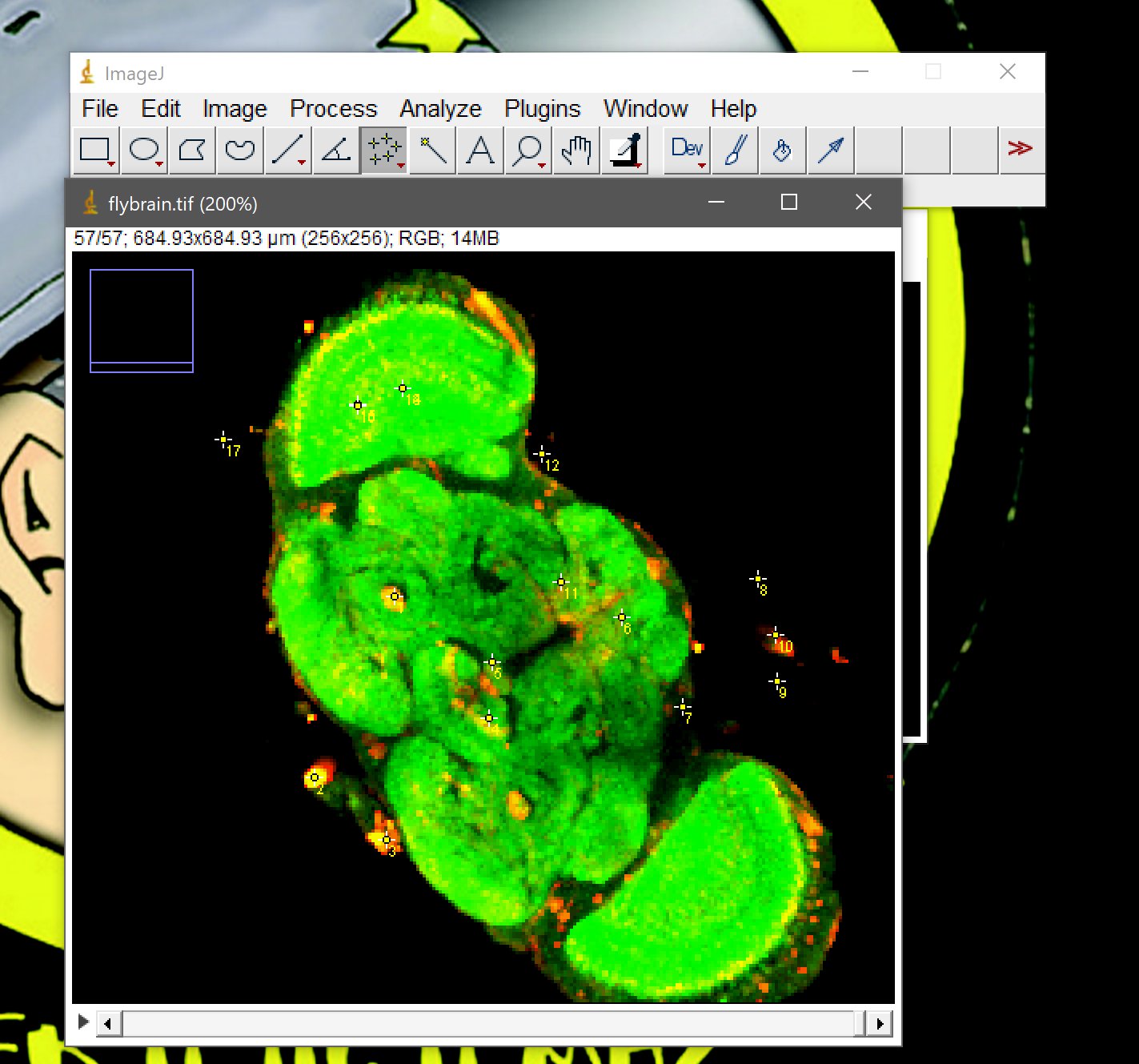
Task: Click the stack slice slider track
Action: [x=488, y=1023]
